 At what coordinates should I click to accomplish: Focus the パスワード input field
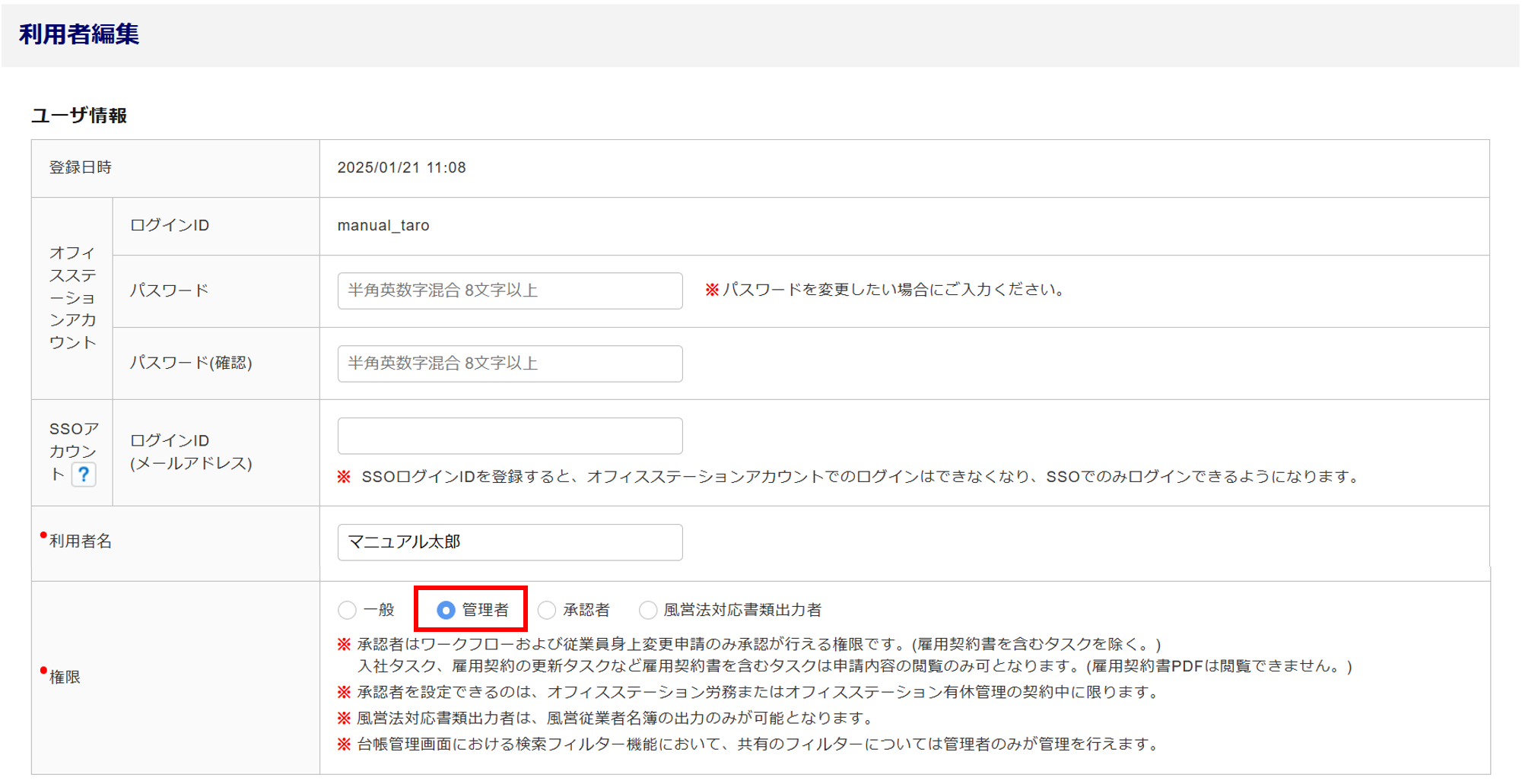pyautogui.click(x=510, y=290)
